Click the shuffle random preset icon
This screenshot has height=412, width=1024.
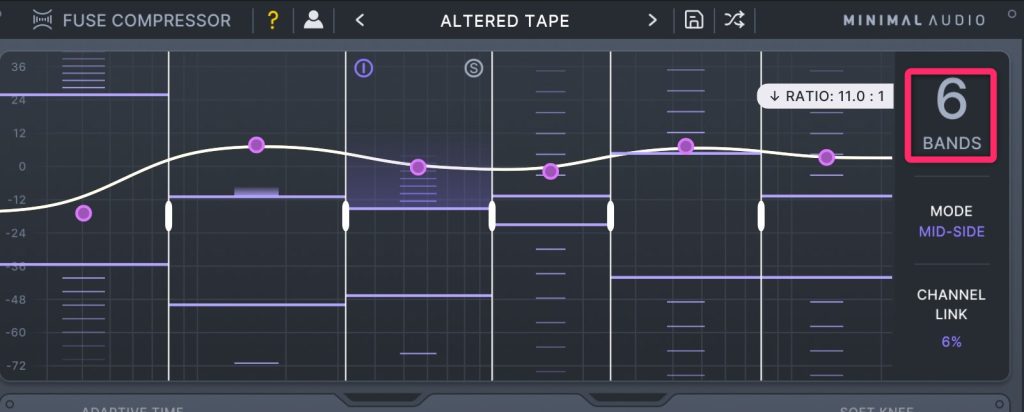click(x=734, y=20)
